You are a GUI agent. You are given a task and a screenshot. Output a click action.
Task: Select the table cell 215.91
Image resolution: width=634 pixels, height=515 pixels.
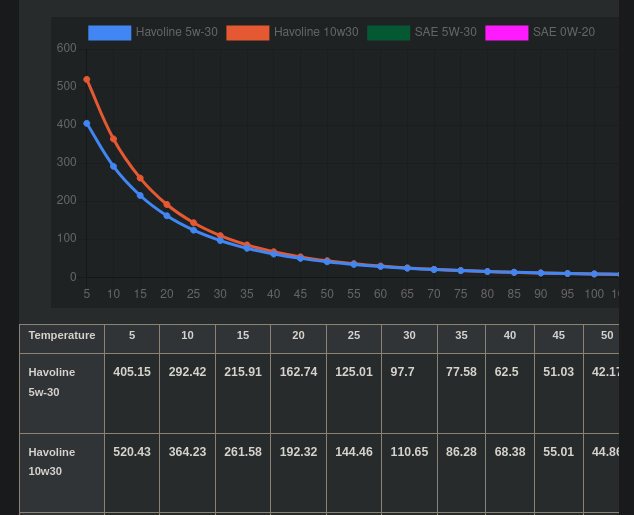coord(243,393)
